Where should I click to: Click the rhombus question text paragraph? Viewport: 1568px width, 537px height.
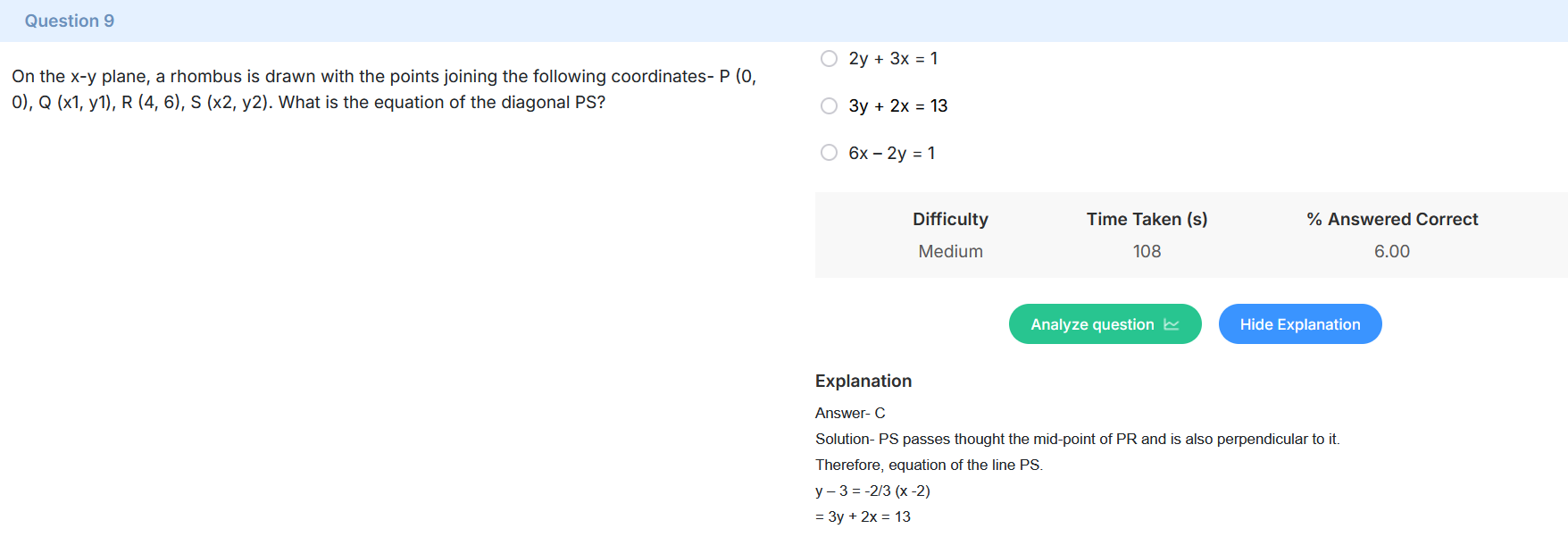(x=384, y=89)
